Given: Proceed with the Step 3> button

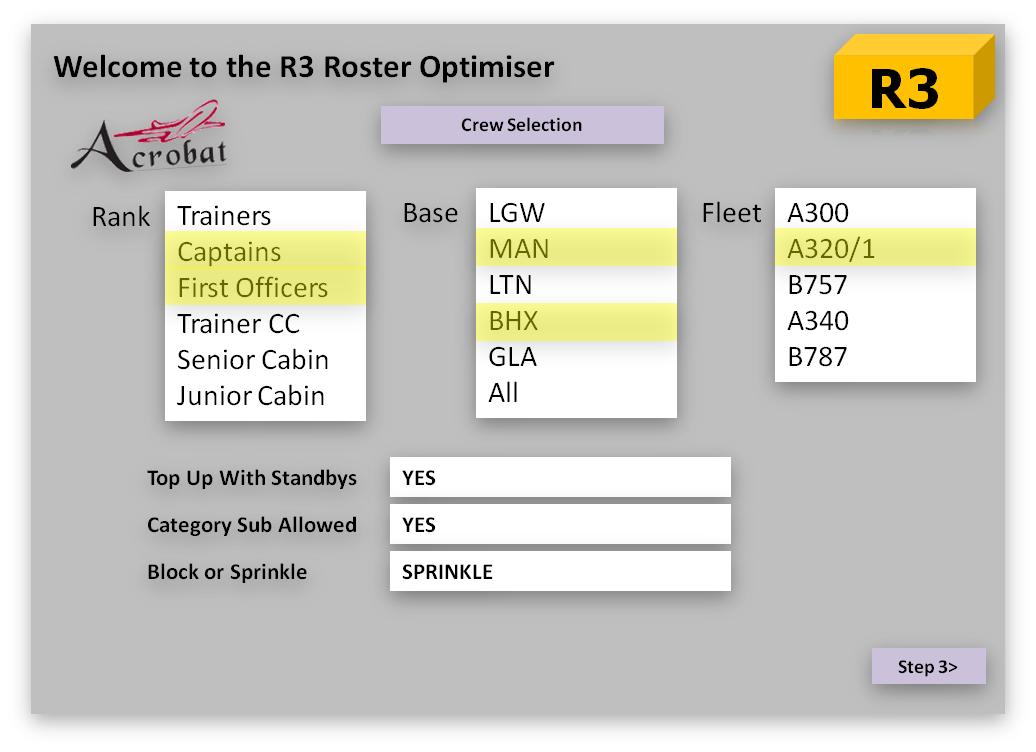Looking at the screenshot, I should point(927,667).
